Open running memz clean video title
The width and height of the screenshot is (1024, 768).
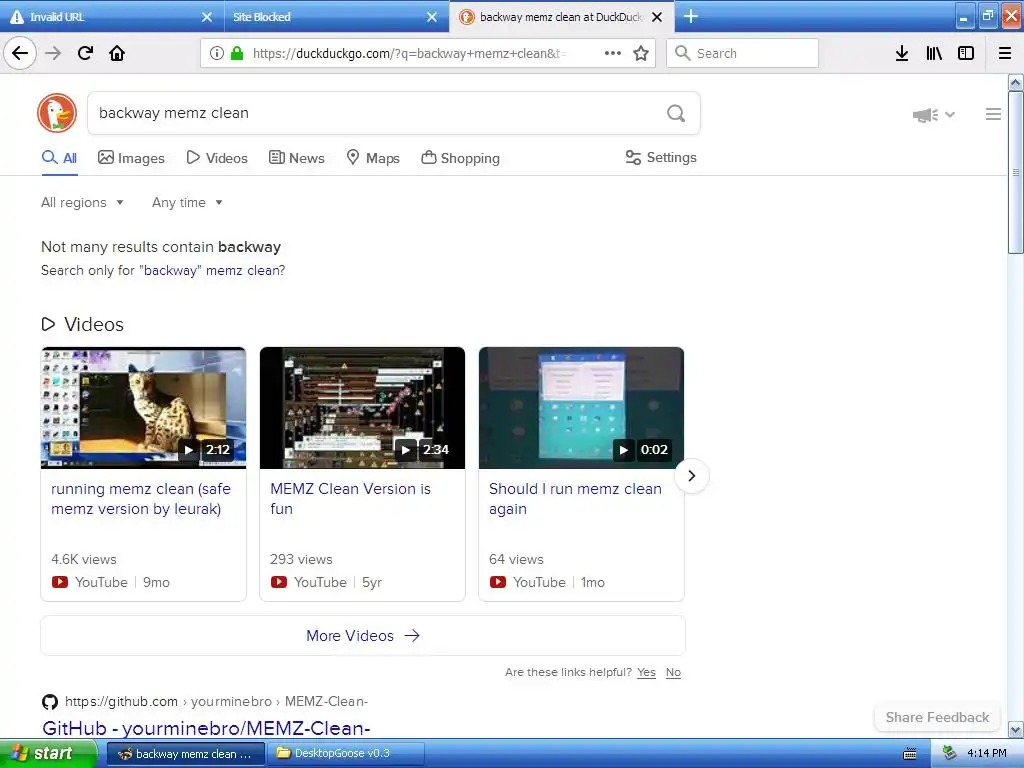pos(141,499)
